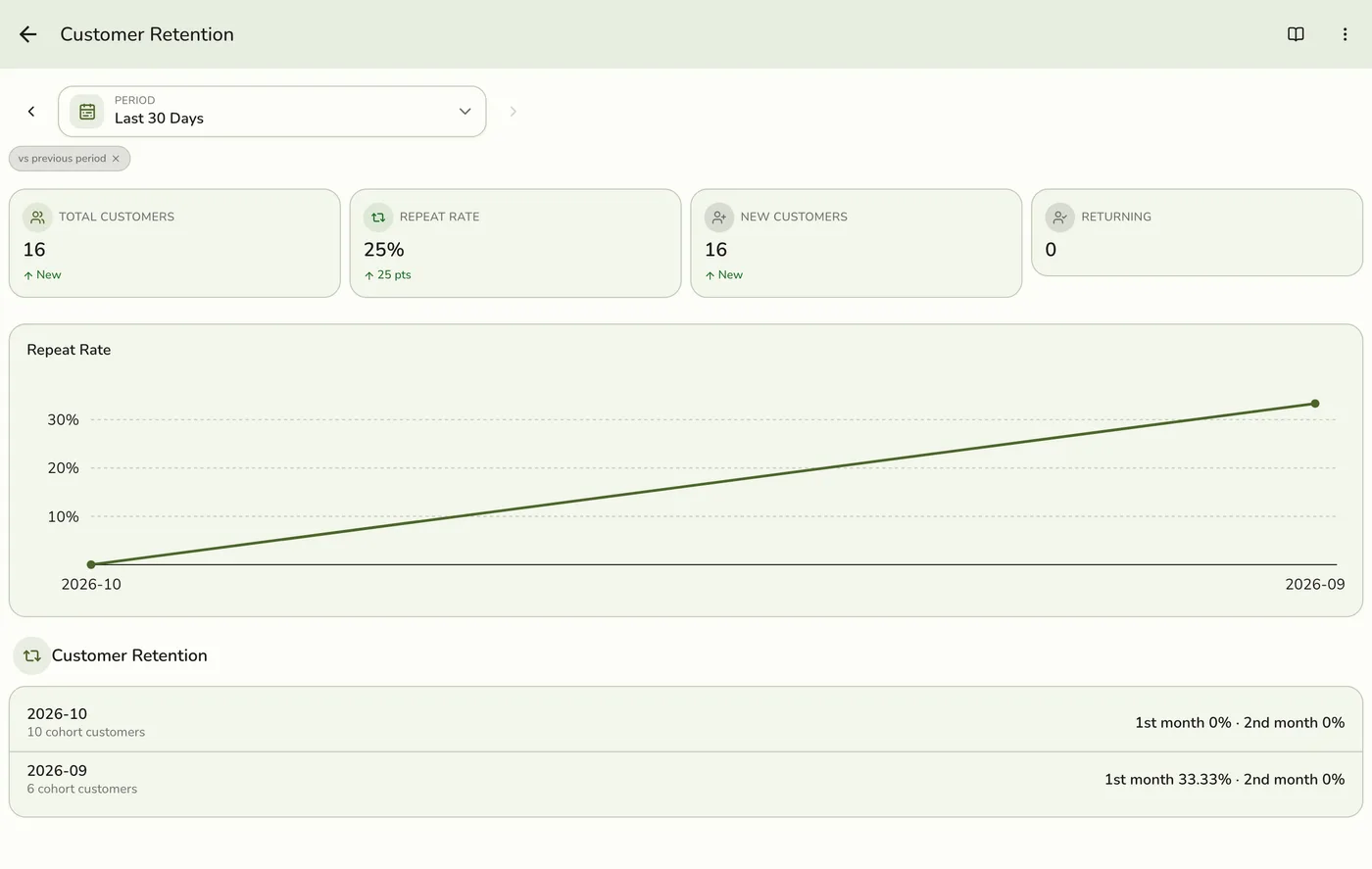Open the 2026-10 cohort row title
The width and height of the screenshot is (1372, 869).
click(57, 714)
